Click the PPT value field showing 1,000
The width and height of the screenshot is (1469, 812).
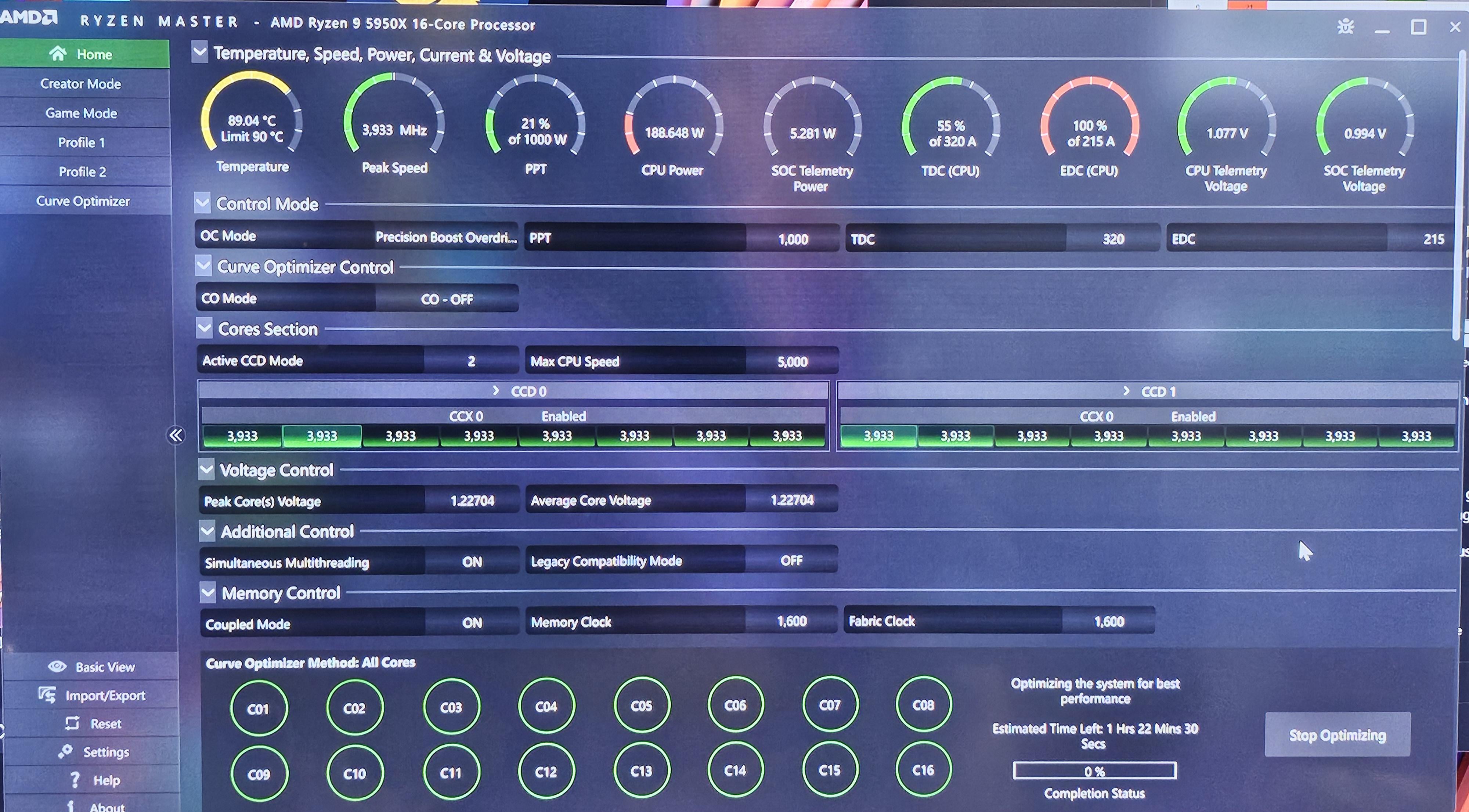tap(793, 238)
